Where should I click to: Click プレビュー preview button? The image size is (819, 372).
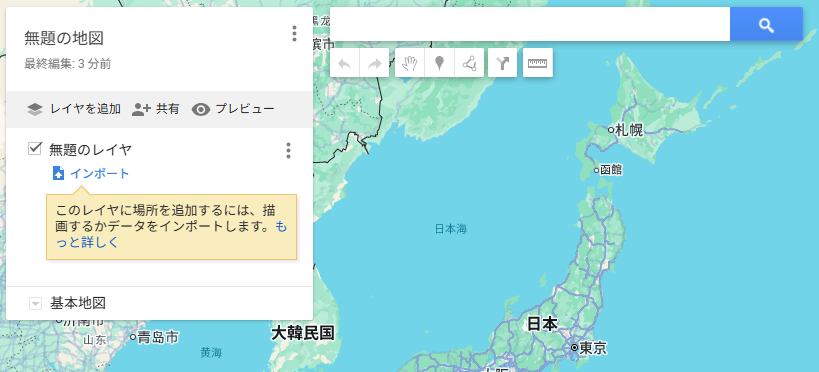point(233,109)
